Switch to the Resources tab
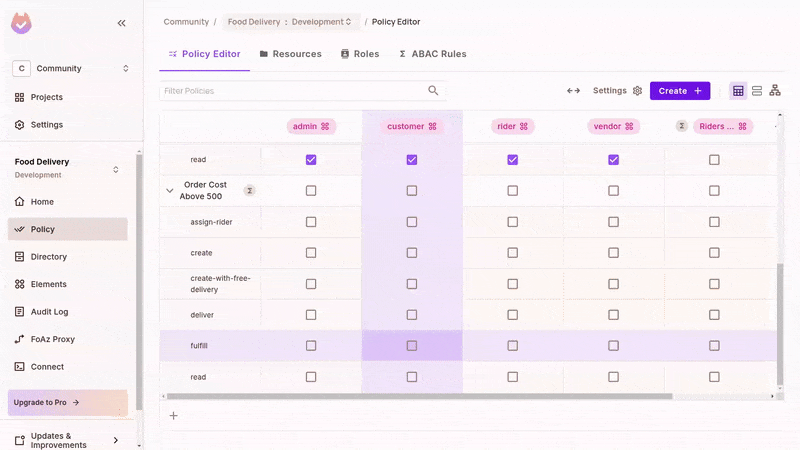The width and height of the screenshot is (800, 450). 290,54
